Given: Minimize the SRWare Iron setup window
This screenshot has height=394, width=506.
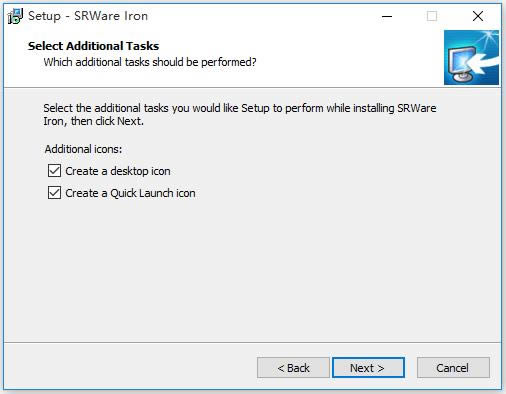Looking at the screenshot, I should click(387, 16).
